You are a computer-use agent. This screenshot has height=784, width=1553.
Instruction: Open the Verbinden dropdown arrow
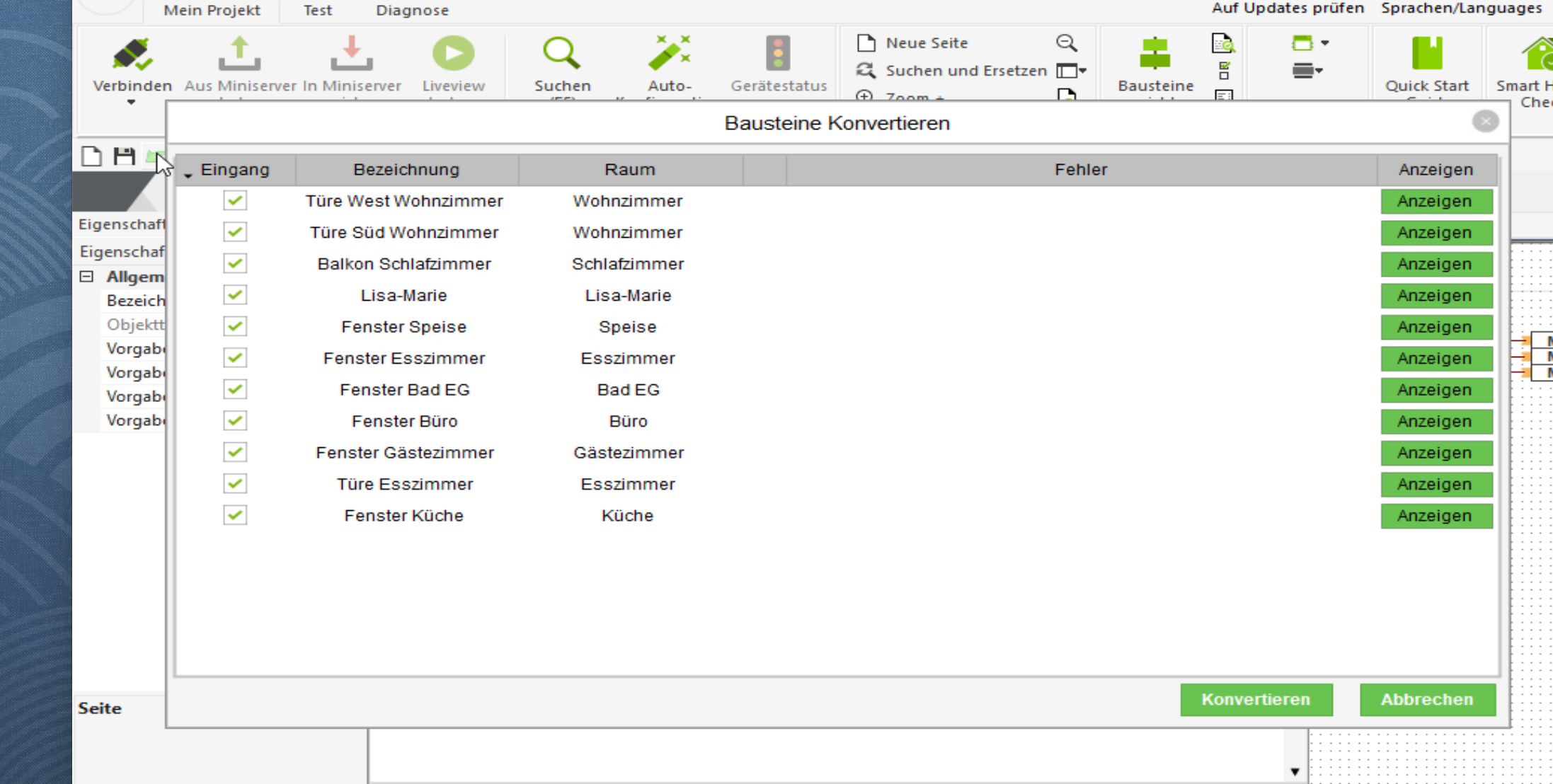(131, 103)
